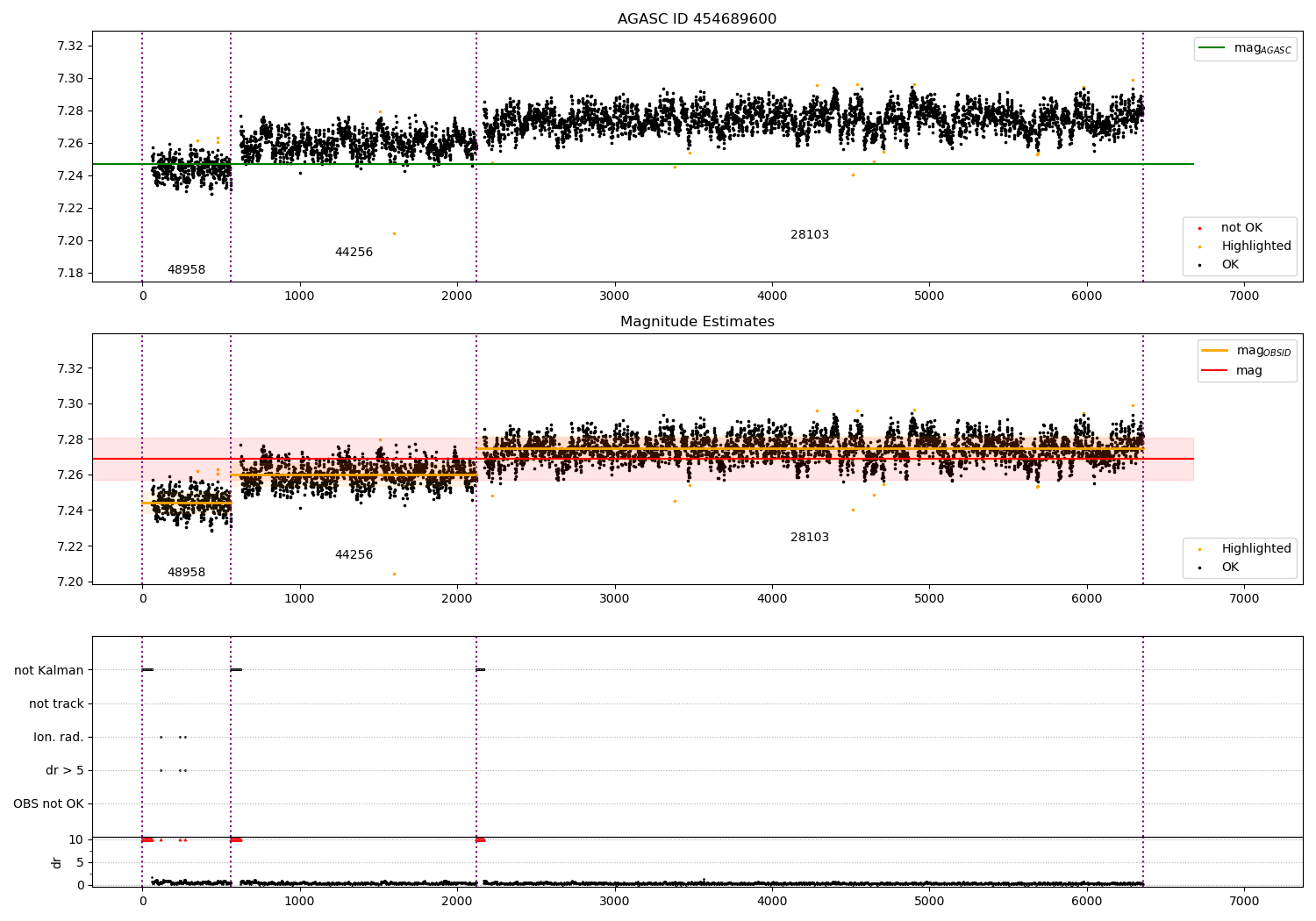Click the 'not track' axis label
1316x921 pixels.
(56, 704)
